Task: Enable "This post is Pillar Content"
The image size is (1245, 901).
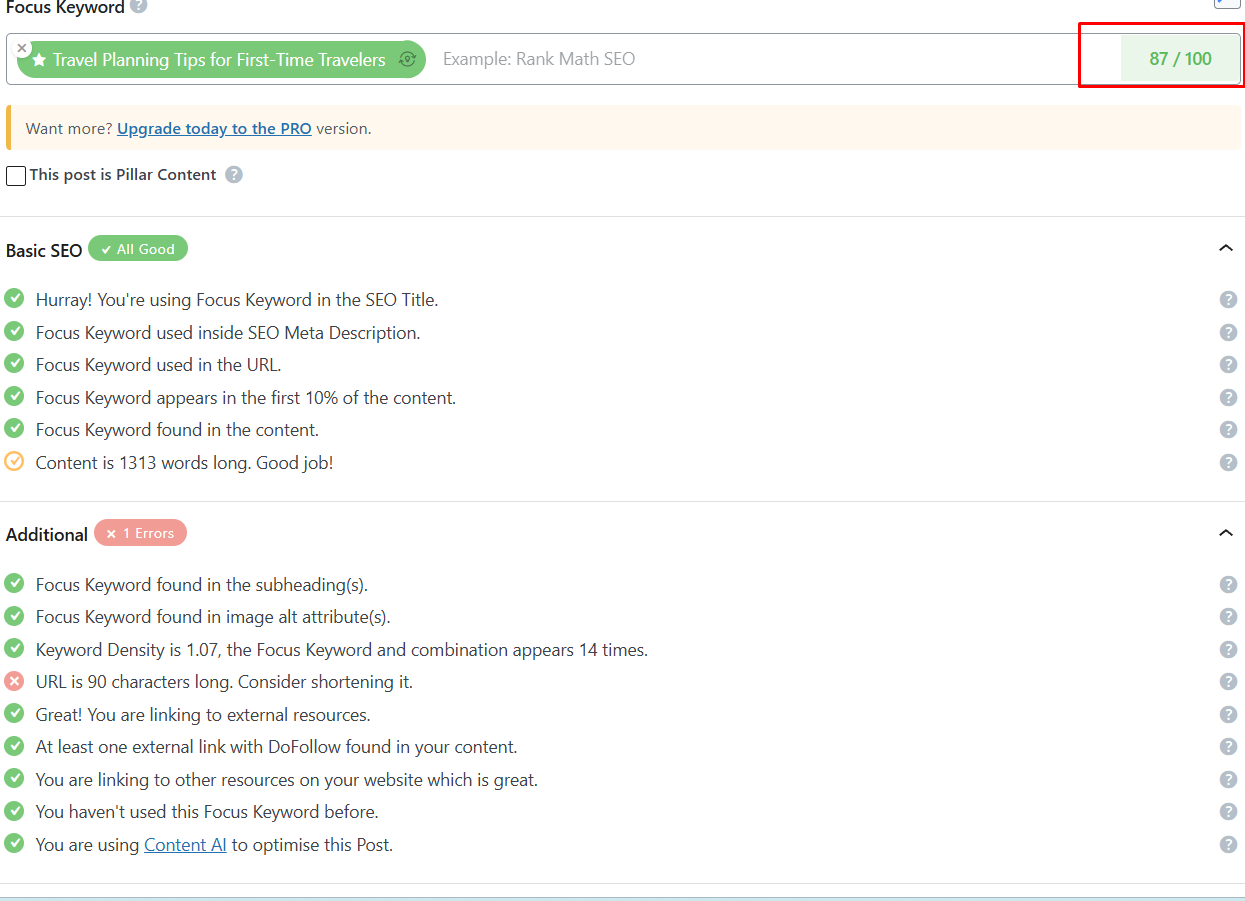Action: tap(15, 175)
